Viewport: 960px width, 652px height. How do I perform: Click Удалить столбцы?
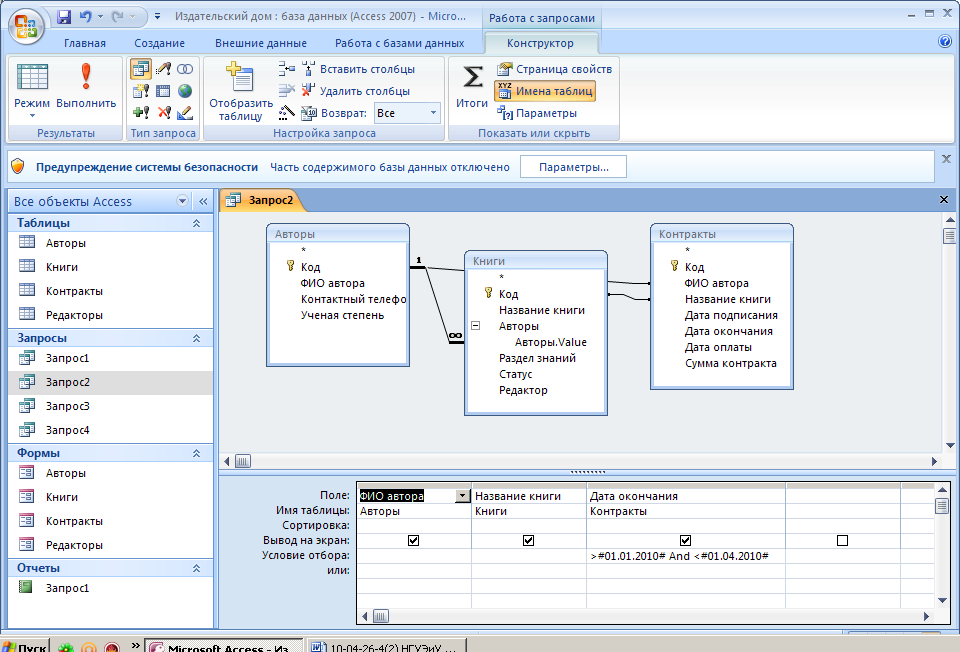356,91
